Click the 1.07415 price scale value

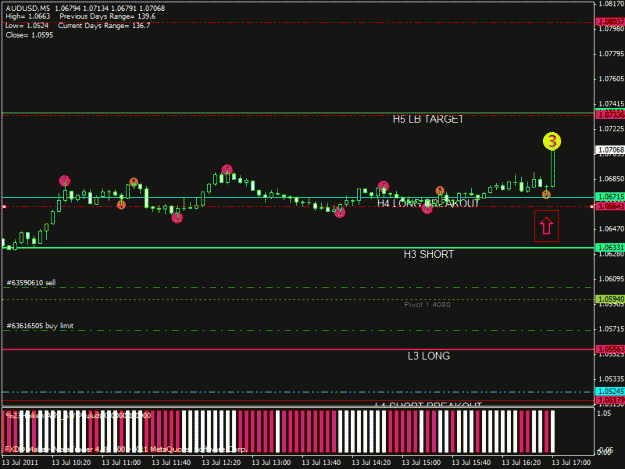click(611, 104)
